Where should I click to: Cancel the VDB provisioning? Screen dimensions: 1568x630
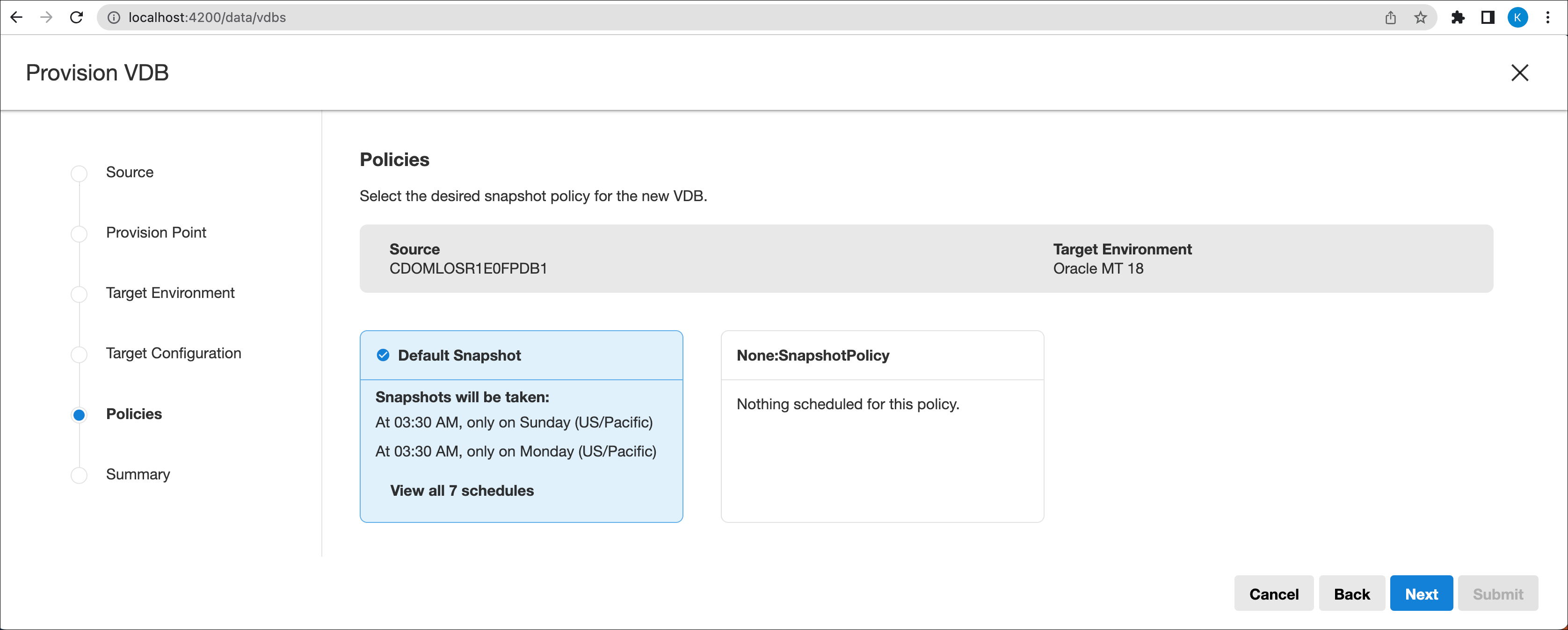1274,594
